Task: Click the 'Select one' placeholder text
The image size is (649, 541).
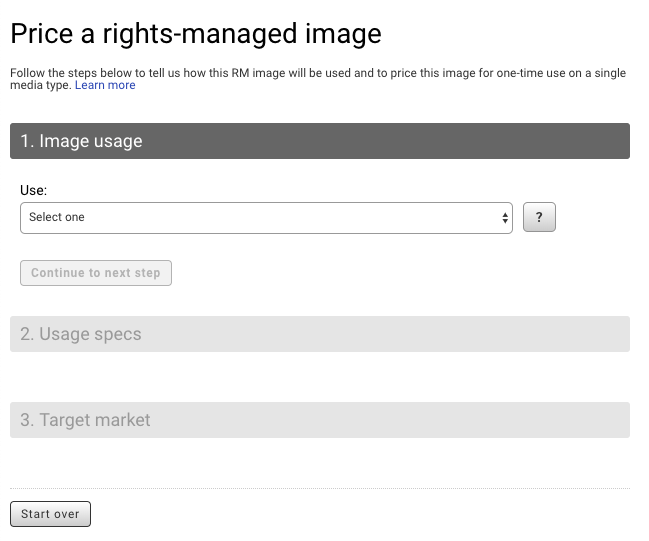Action: coord(57,217)
